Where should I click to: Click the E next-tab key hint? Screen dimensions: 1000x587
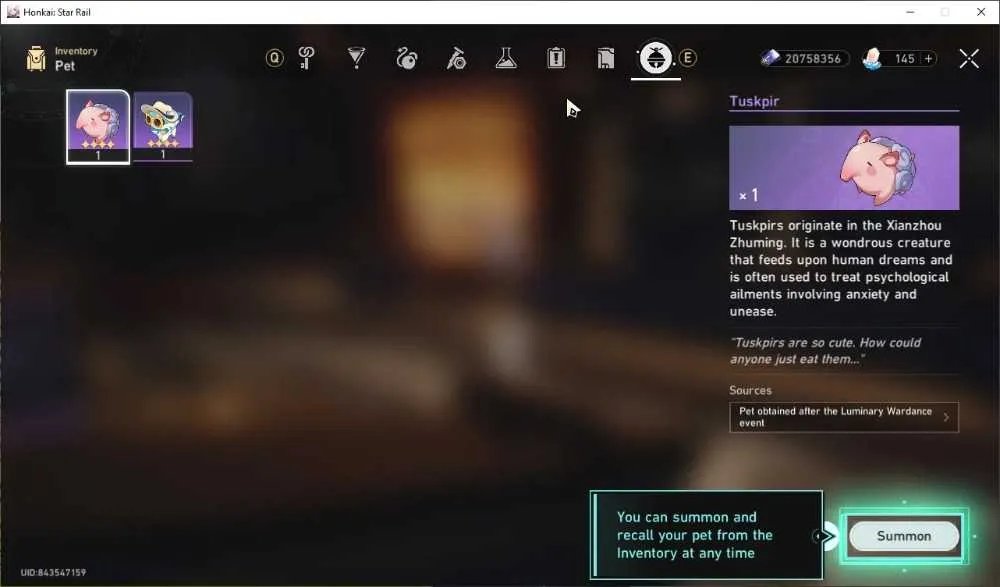click(688, 58)
